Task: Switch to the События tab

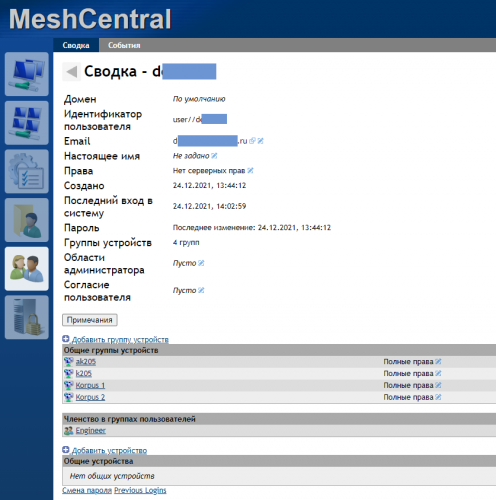Action: [124, 45]
